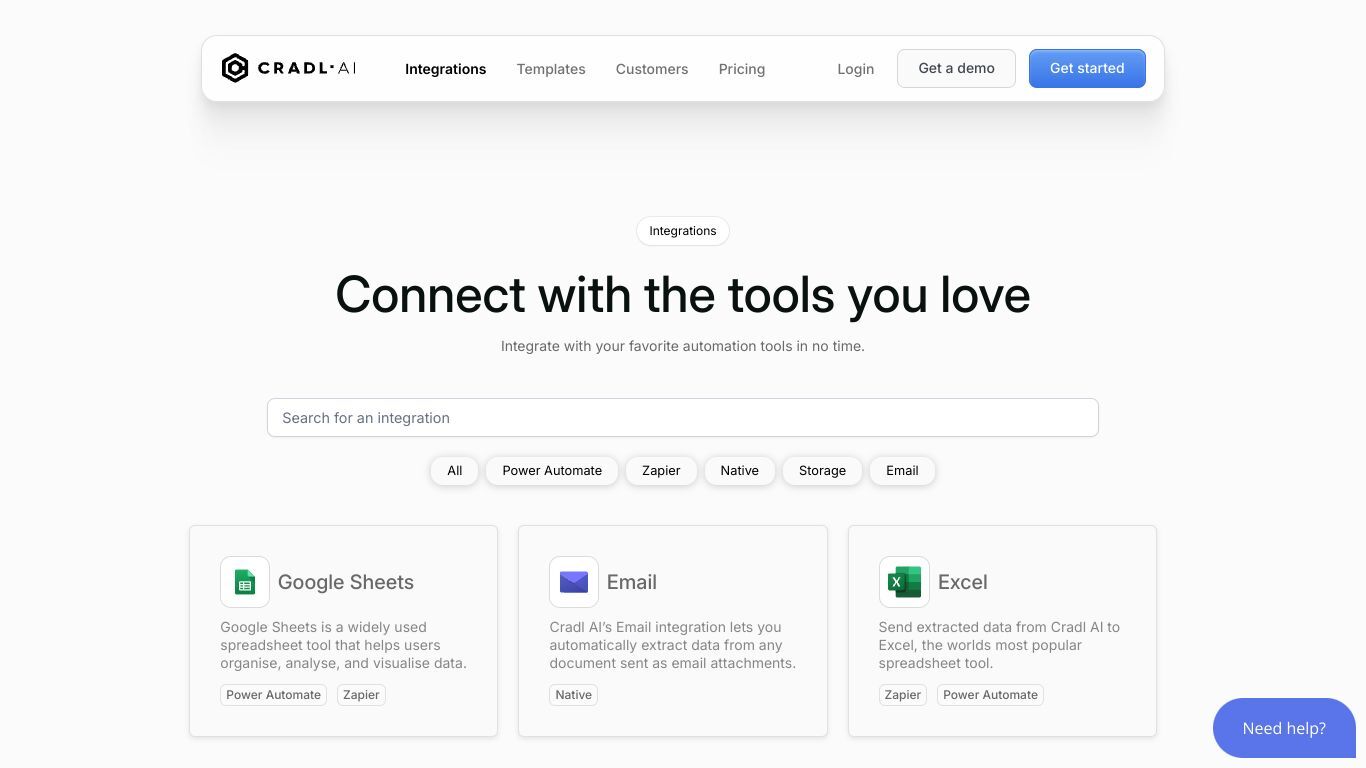Filter by Email chip below search
Image resolution: width=1366 pixels, height=768 pixels.
click(902, 471)
